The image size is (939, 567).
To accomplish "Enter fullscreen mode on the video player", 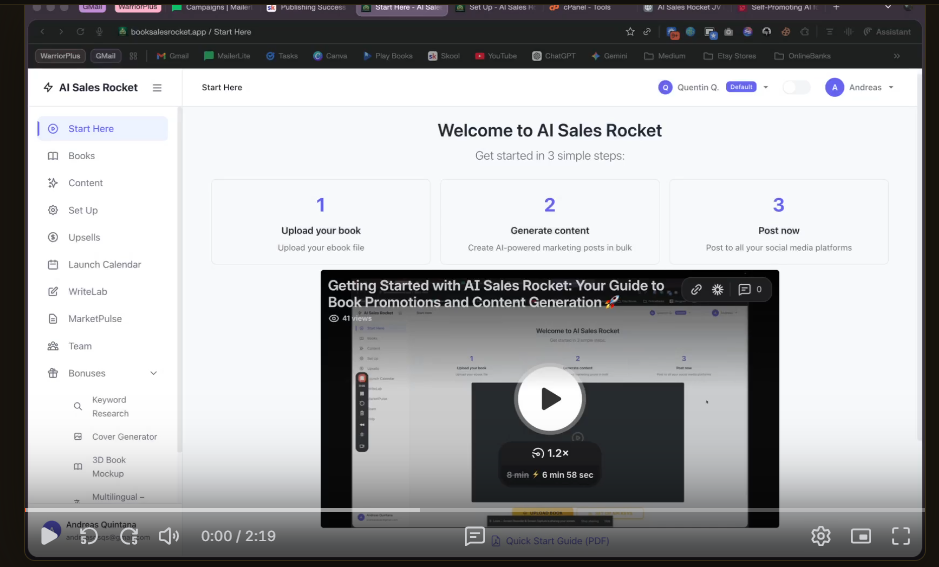I will click(901, 536).
